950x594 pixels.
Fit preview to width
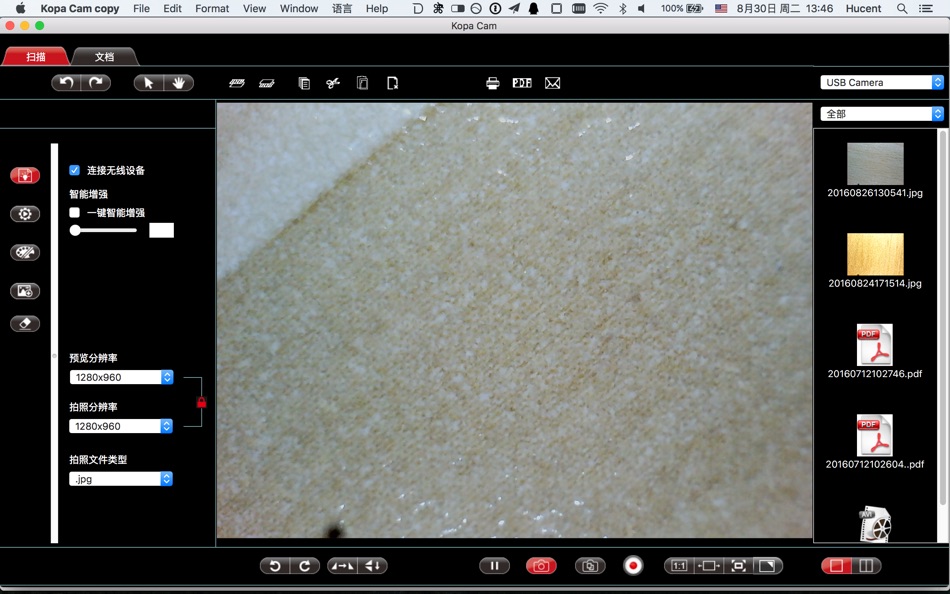pyautogui.click(x=708, y=566)
